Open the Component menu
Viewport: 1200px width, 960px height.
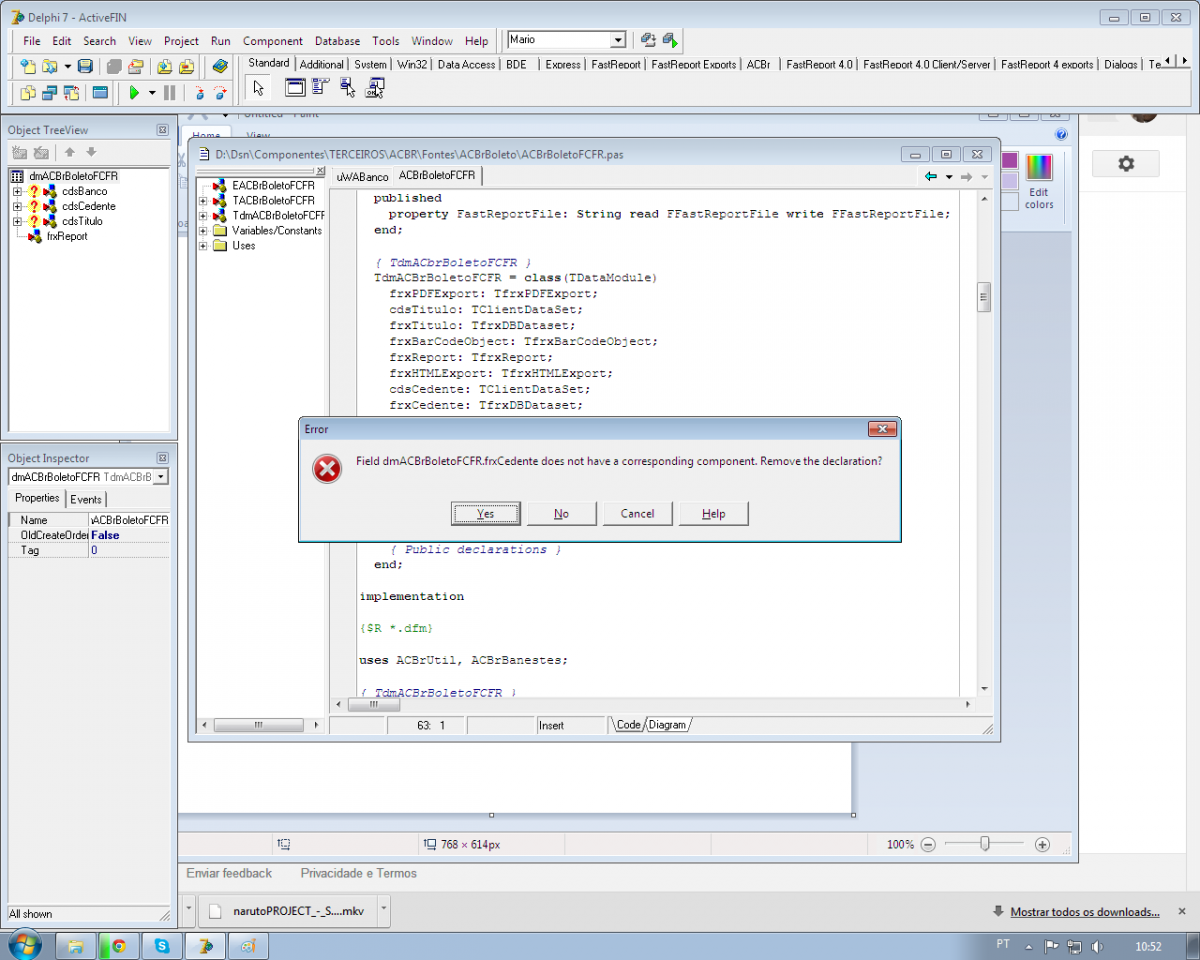[x=272, y=41]
